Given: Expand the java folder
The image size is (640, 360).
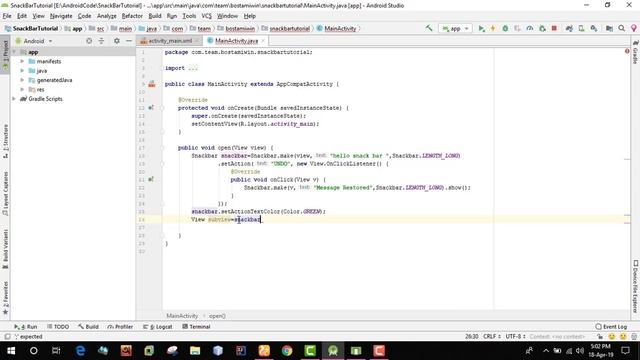Looking at the screenshot, I should click(x=22, y=71).
